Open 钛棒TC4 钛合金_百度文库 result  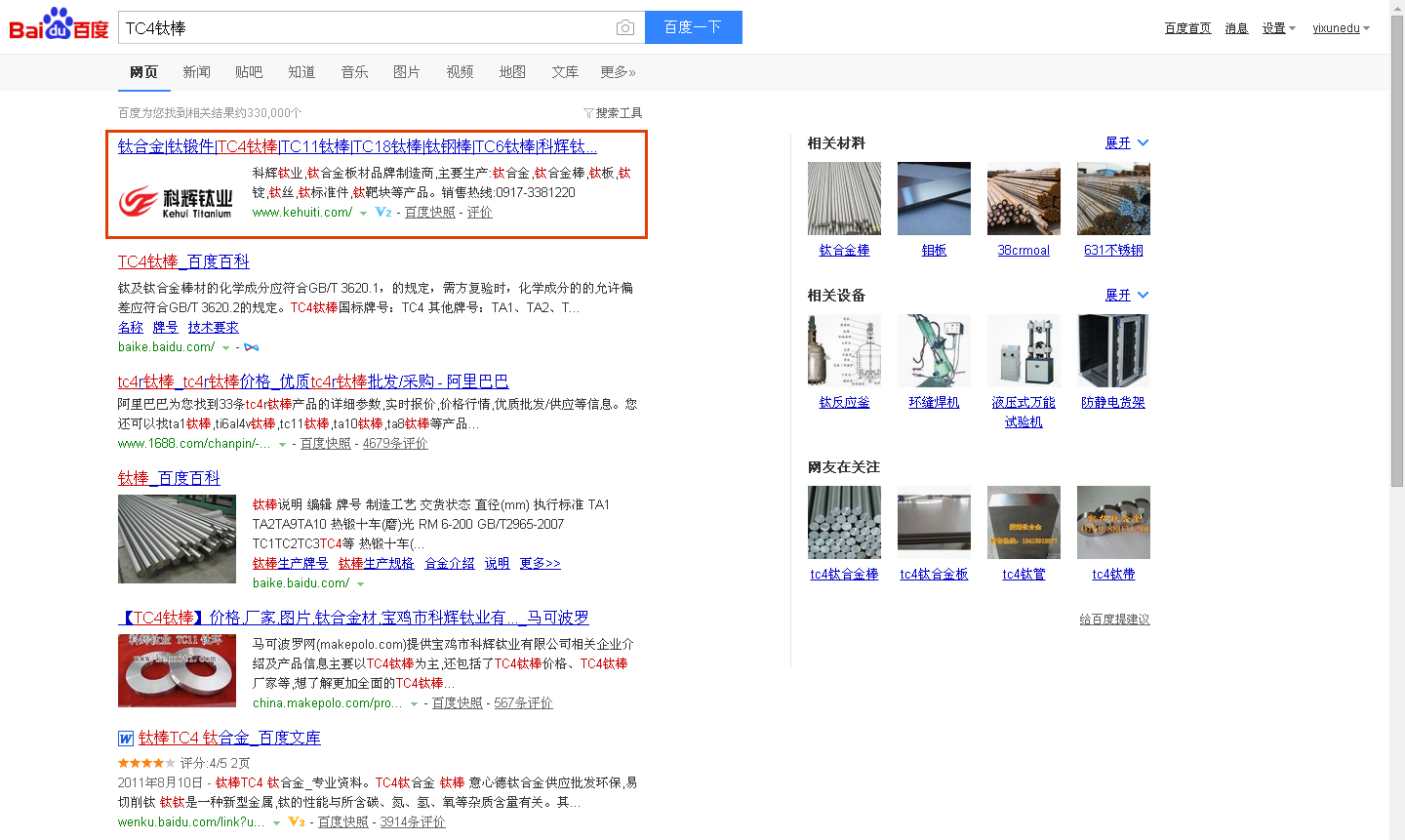[229, 738]
